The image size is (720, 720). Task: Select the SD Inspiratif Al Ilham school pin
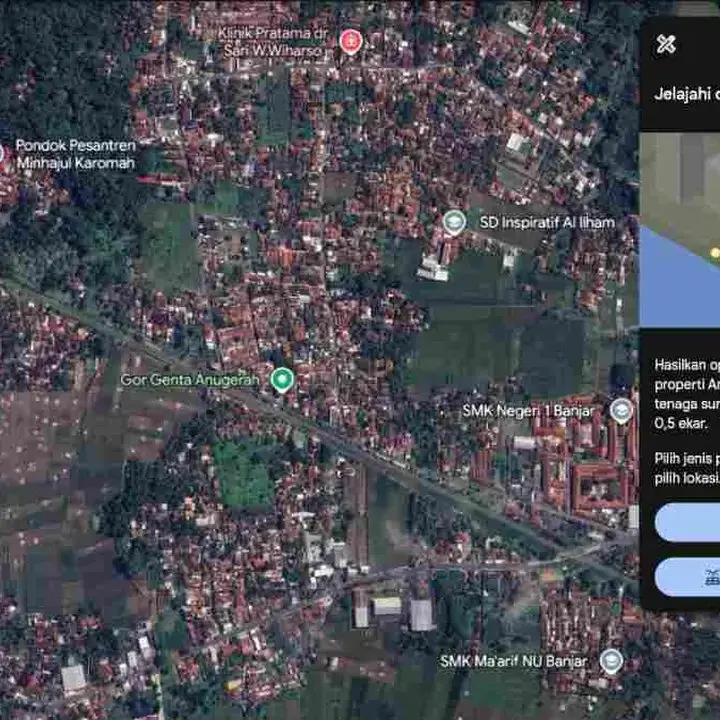click(455, 222)
